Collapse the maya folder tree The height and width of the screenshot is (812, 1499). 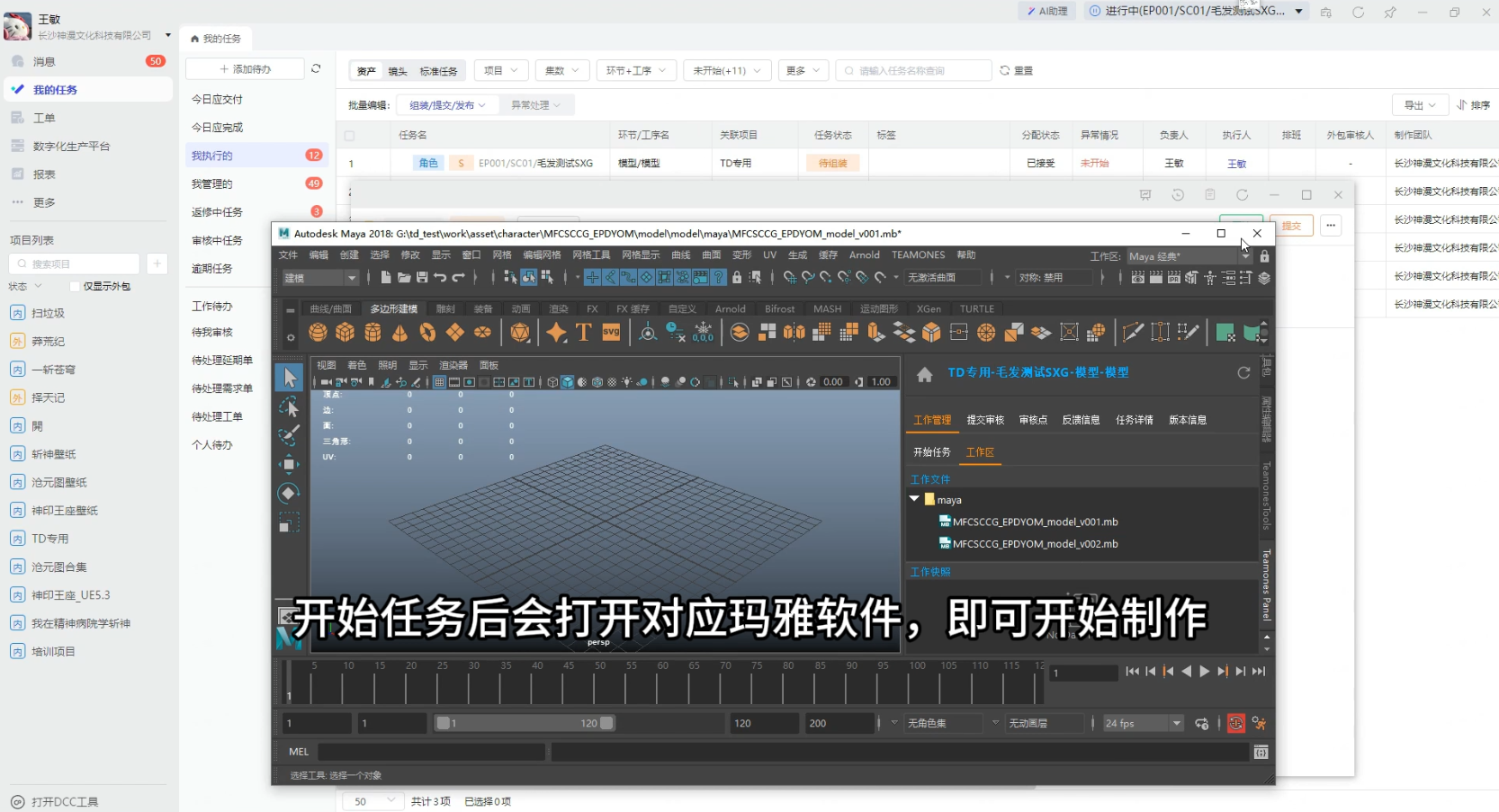914,499
